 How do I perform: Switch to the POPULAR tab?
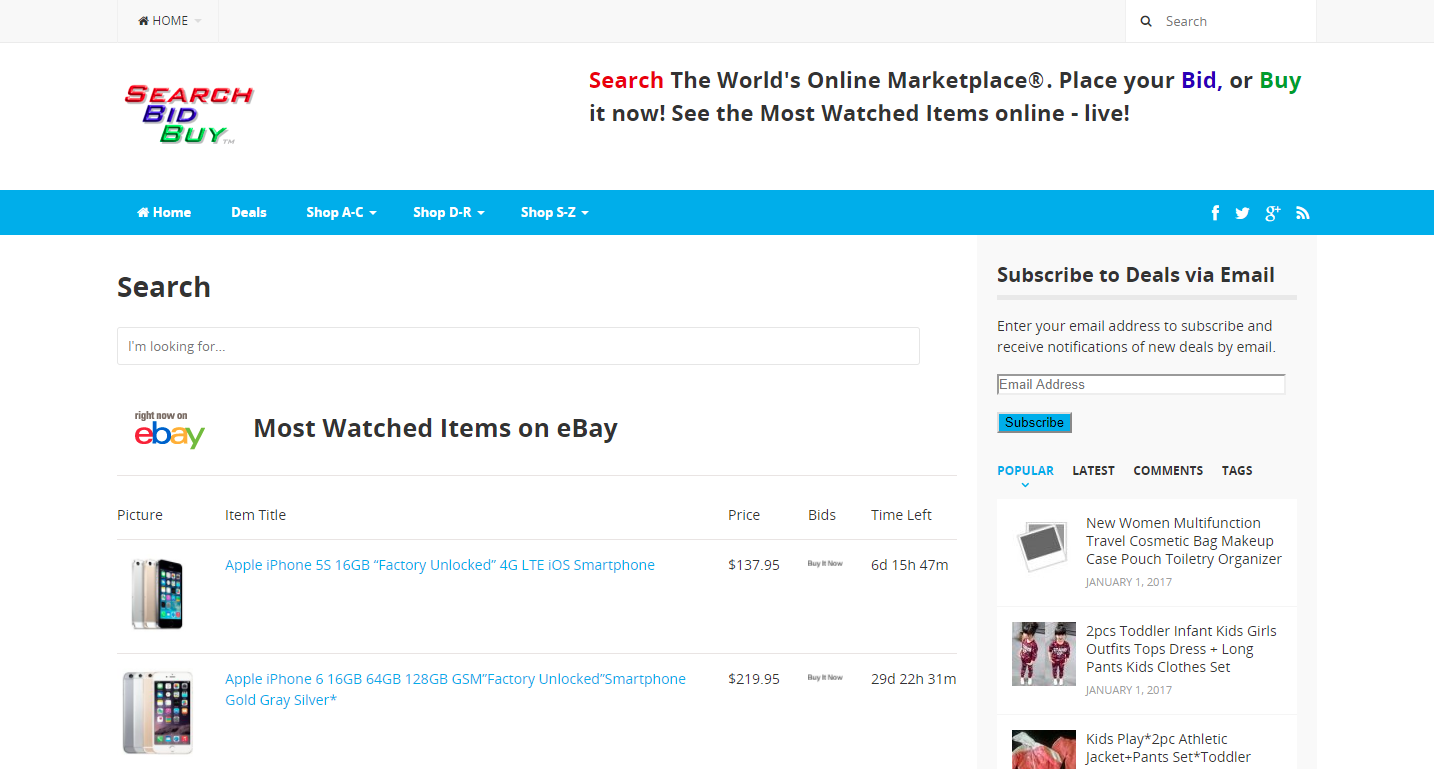[1025, 471]
